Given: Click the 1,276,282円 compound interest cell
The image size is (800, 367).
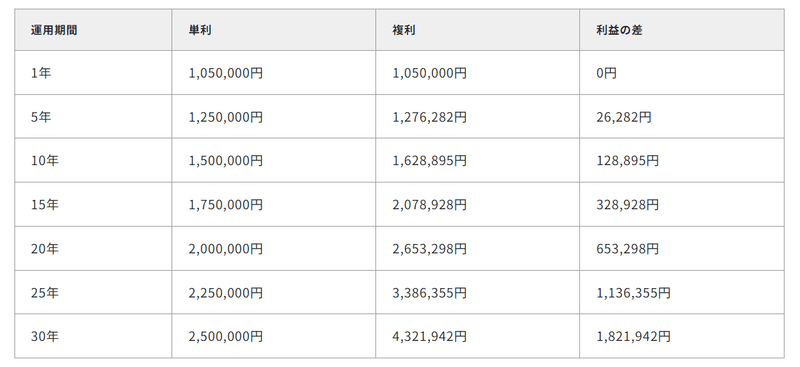Looking at the screenshot, I should click(x=478, y=116).
